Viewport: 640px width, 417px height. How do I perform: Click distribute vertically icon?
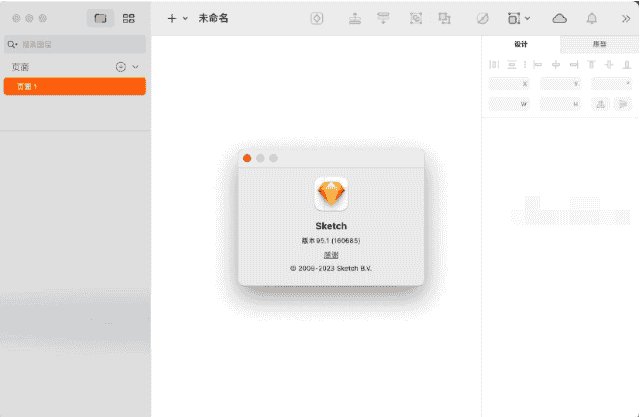pos(512,64)
